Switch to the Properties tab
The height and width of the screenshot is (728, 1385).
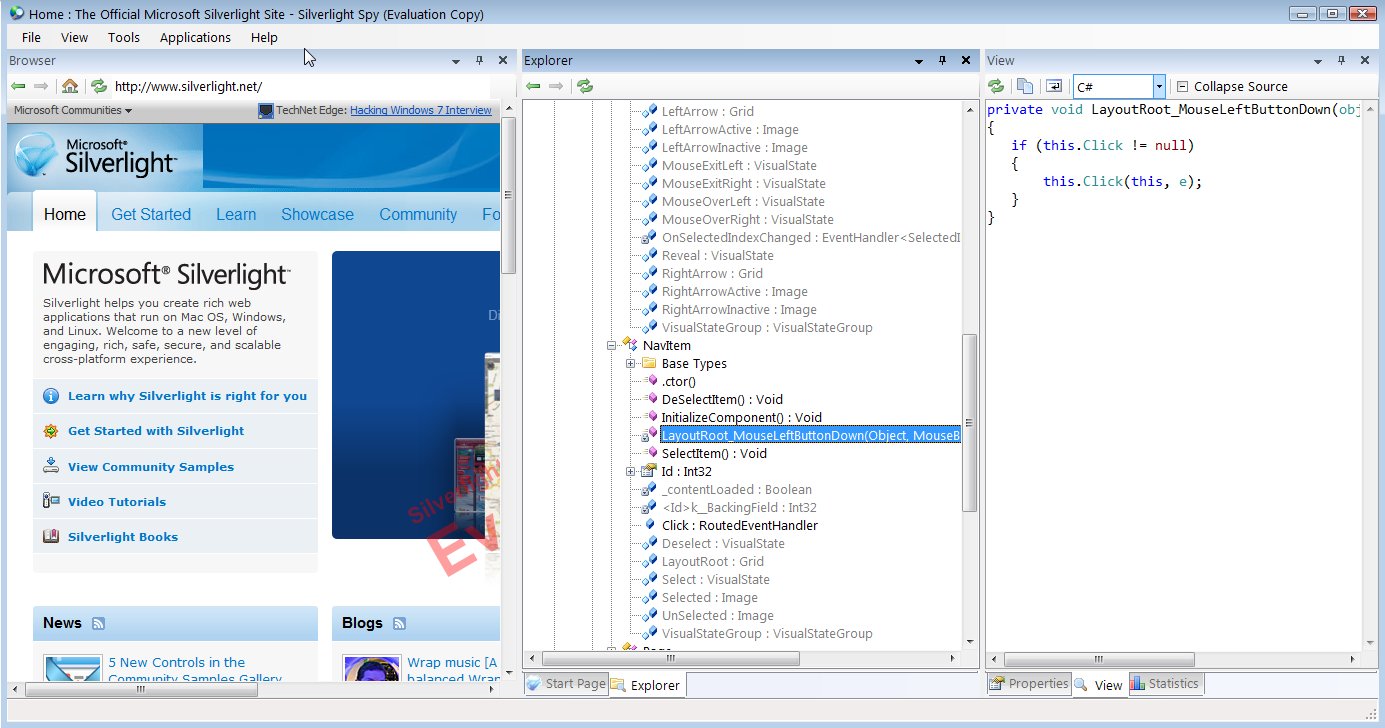(1029, 684)
